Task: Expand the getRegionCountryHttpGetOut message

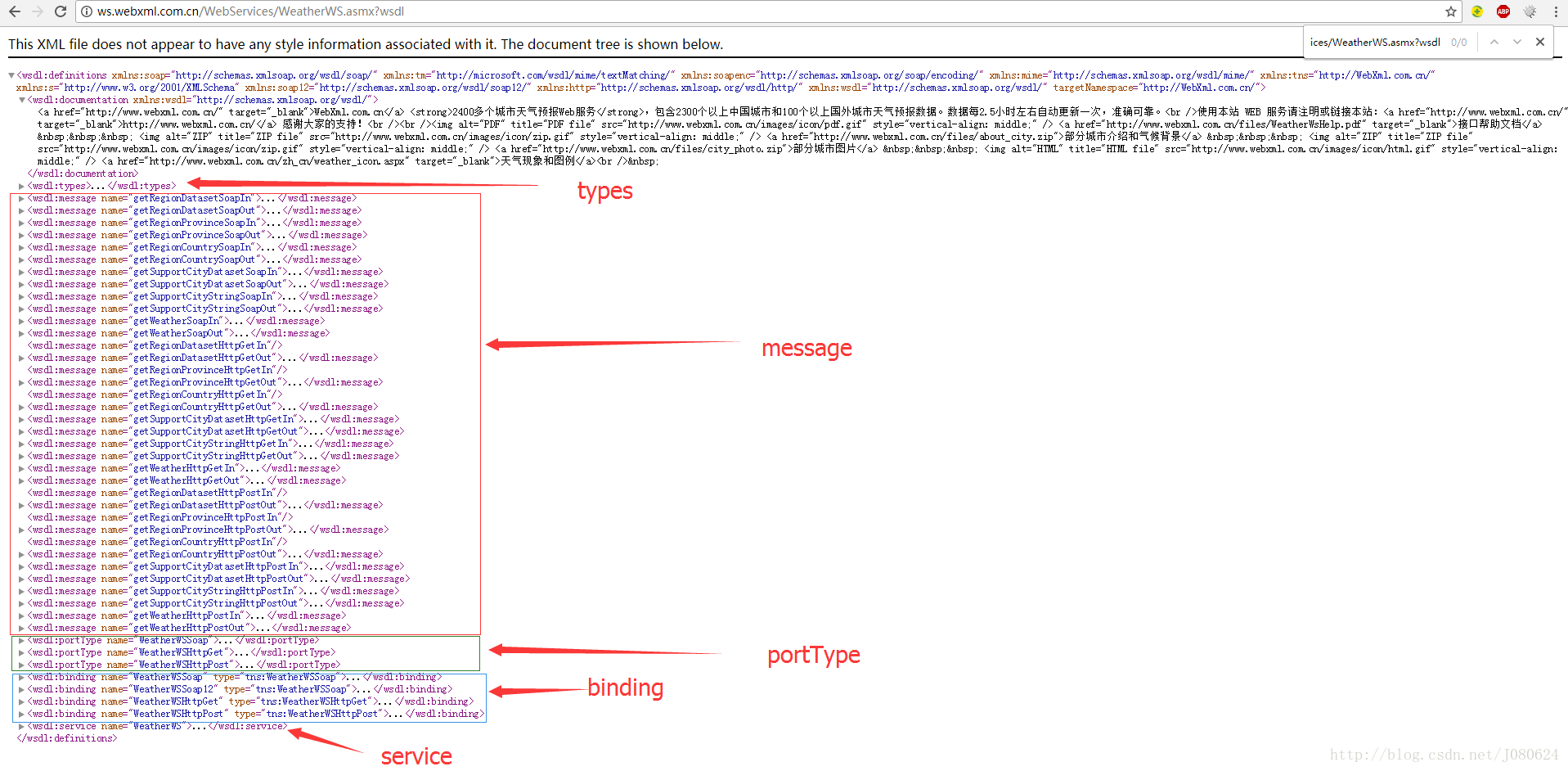Action: [x=22, y=407]
